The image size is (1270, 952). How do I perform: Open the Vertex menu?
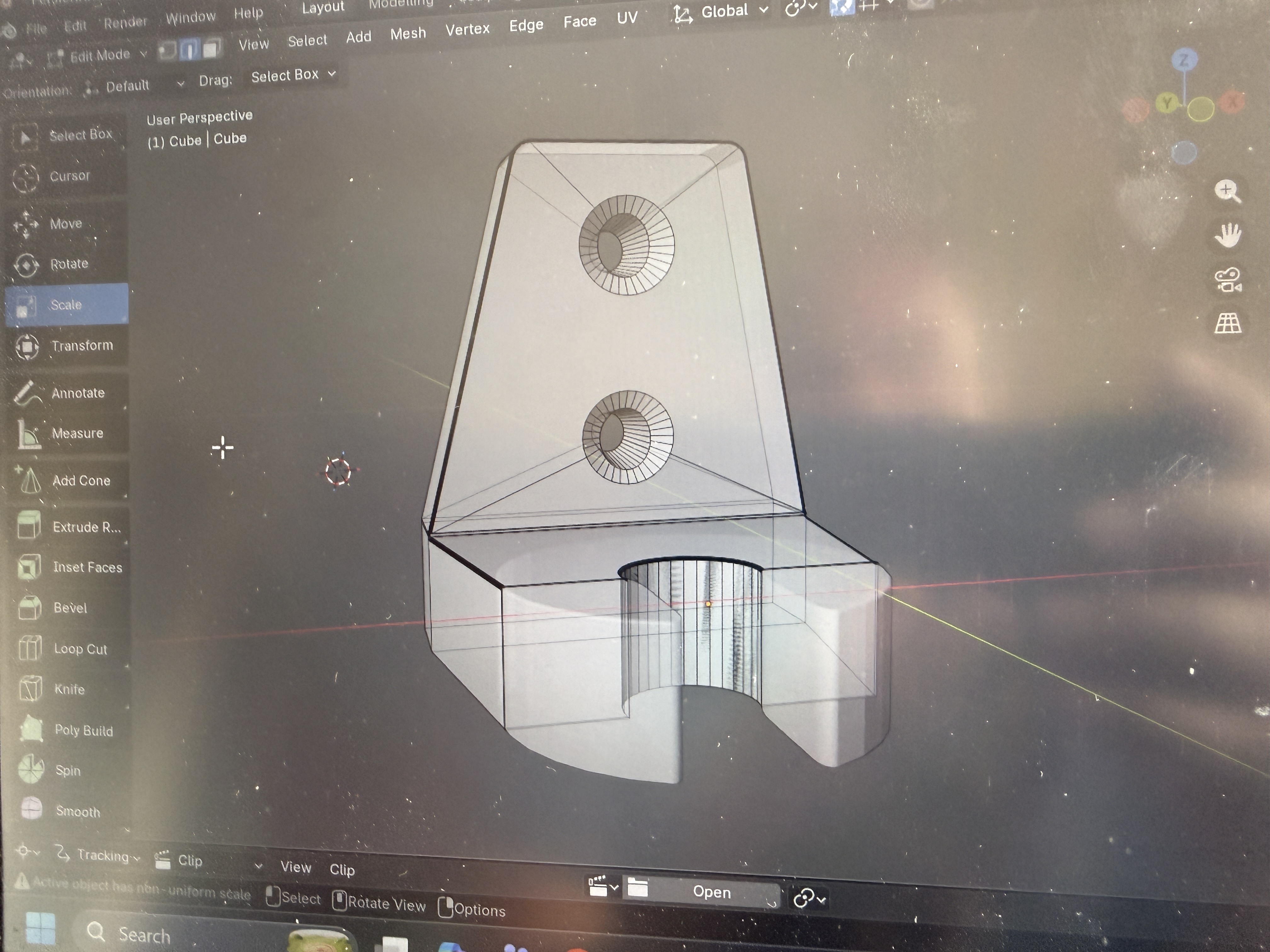(x=467, y=29)
